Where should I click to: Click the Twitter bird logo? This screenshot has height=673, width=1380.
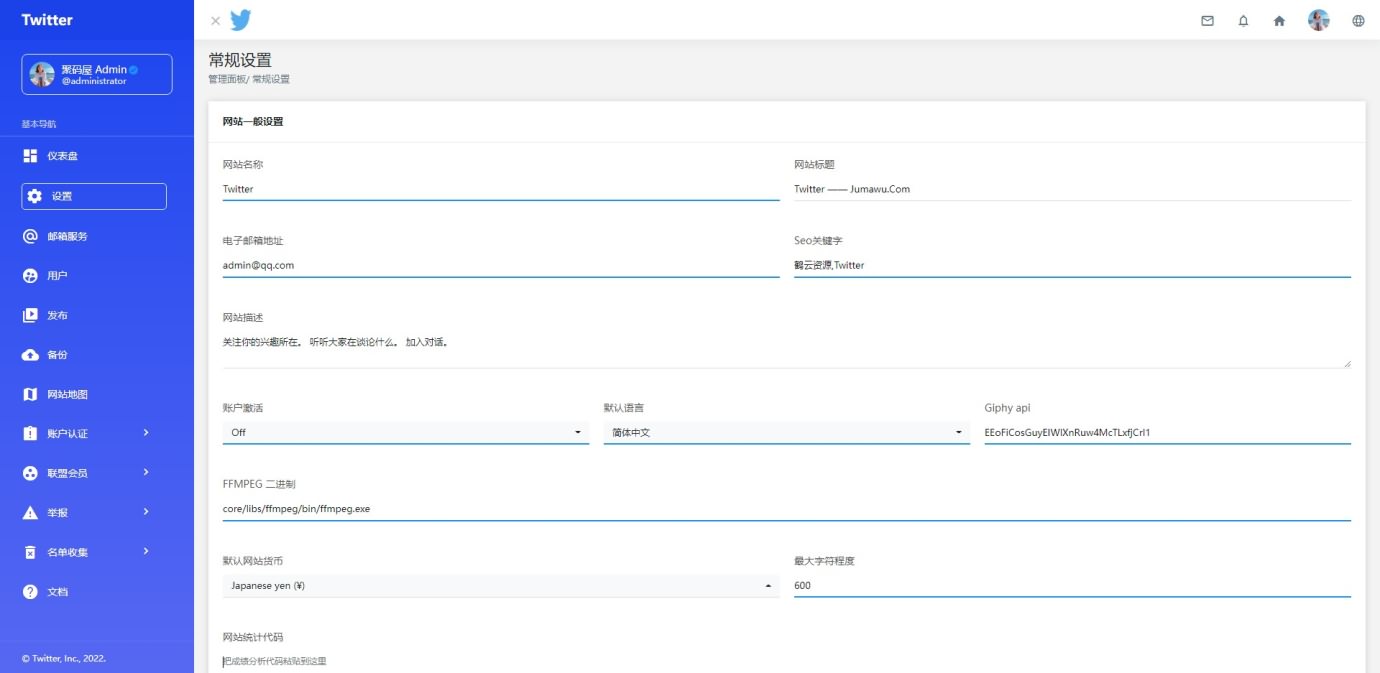[240, 20]
